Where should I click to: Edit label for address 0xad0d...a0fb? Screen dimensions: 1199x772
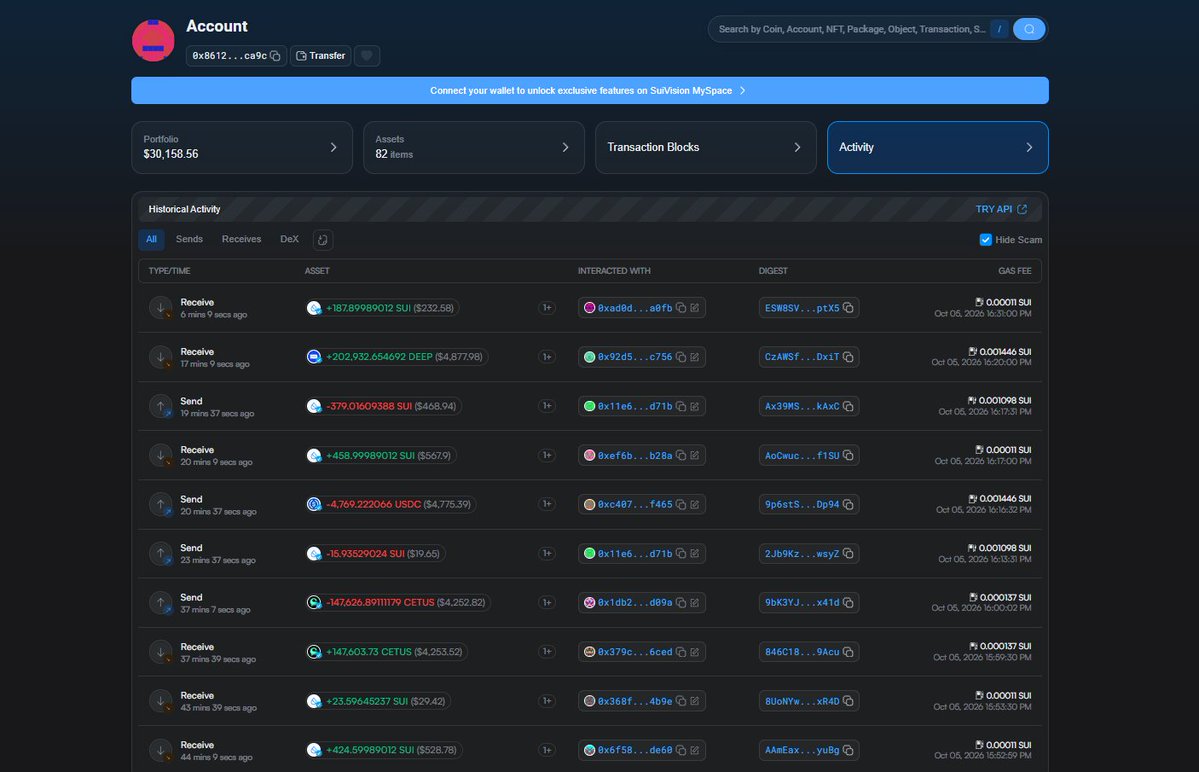click(694, 308)
